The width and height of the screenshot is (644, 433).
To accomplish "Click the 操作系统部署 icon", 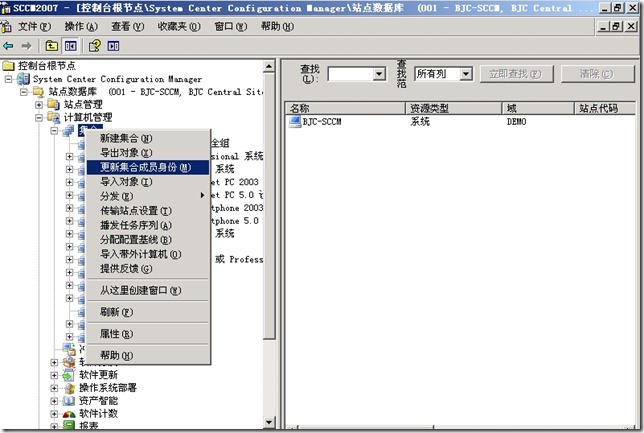I will click(x=69, y=387).
